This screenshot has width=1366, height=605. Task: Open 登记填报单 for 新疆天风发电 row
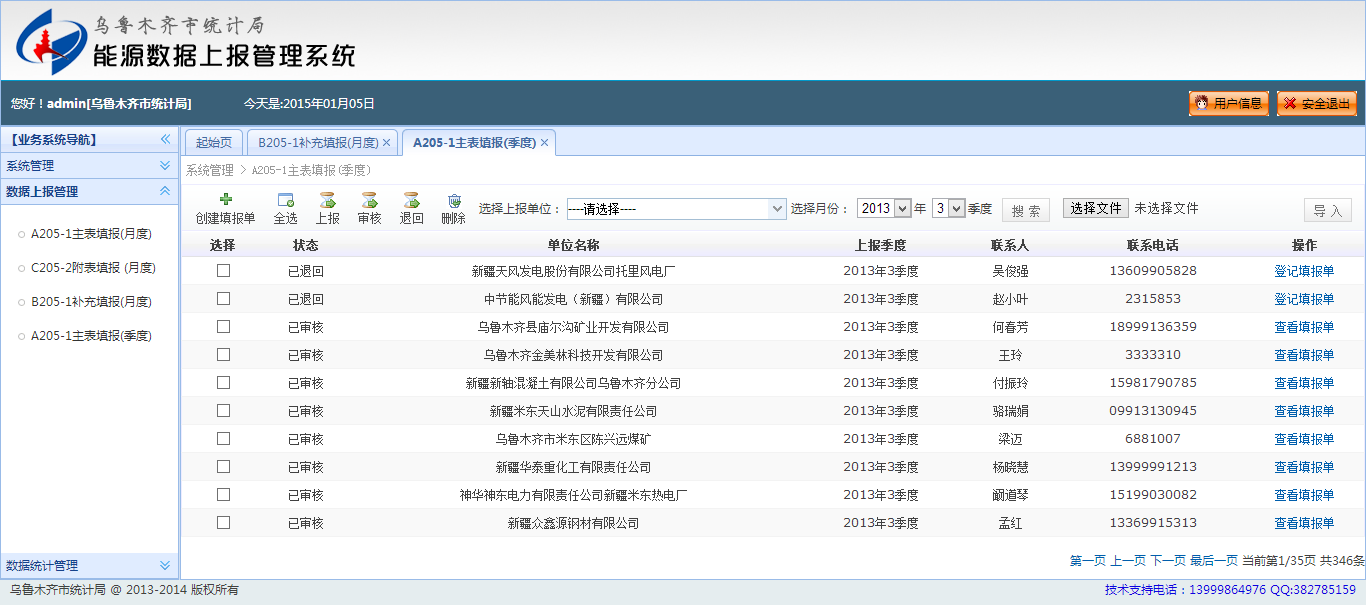point(1304,271)
